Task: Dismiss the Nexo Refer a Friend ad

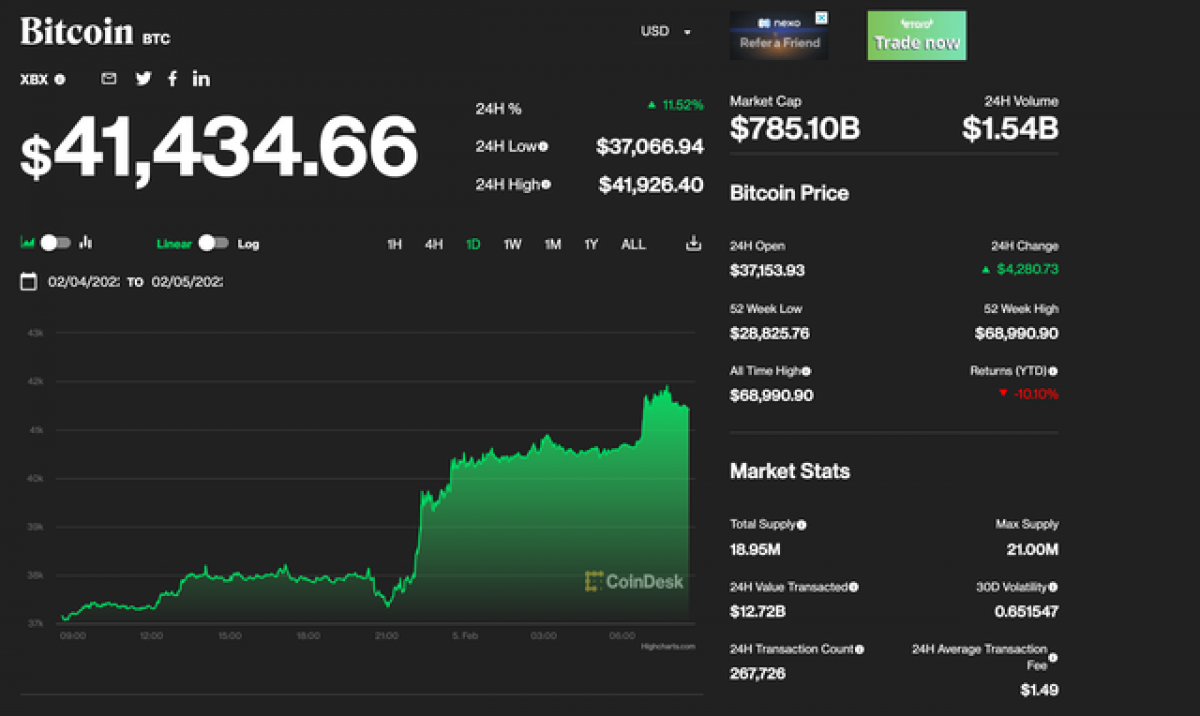Action: (822, 17)
